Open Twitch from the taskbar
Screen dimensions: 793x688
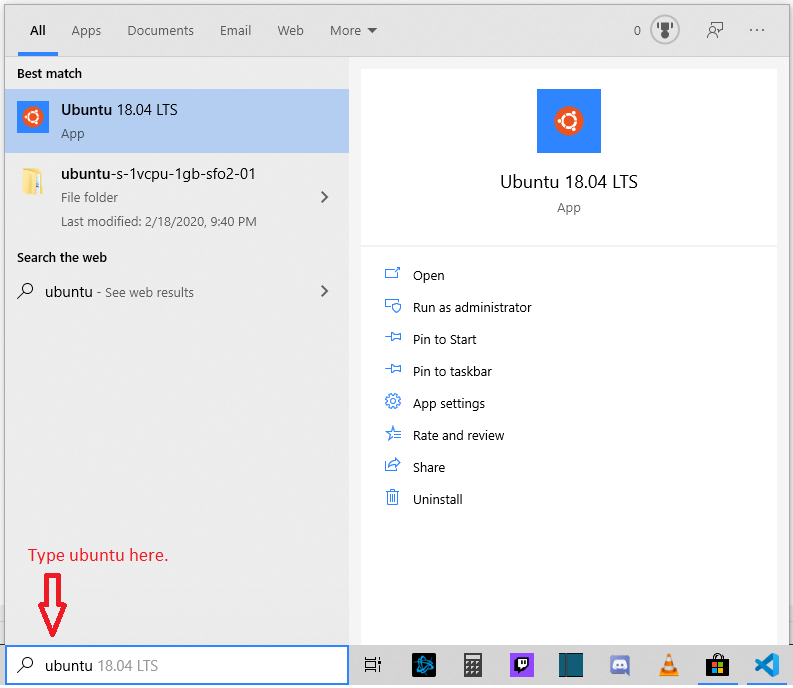[521, 665]
